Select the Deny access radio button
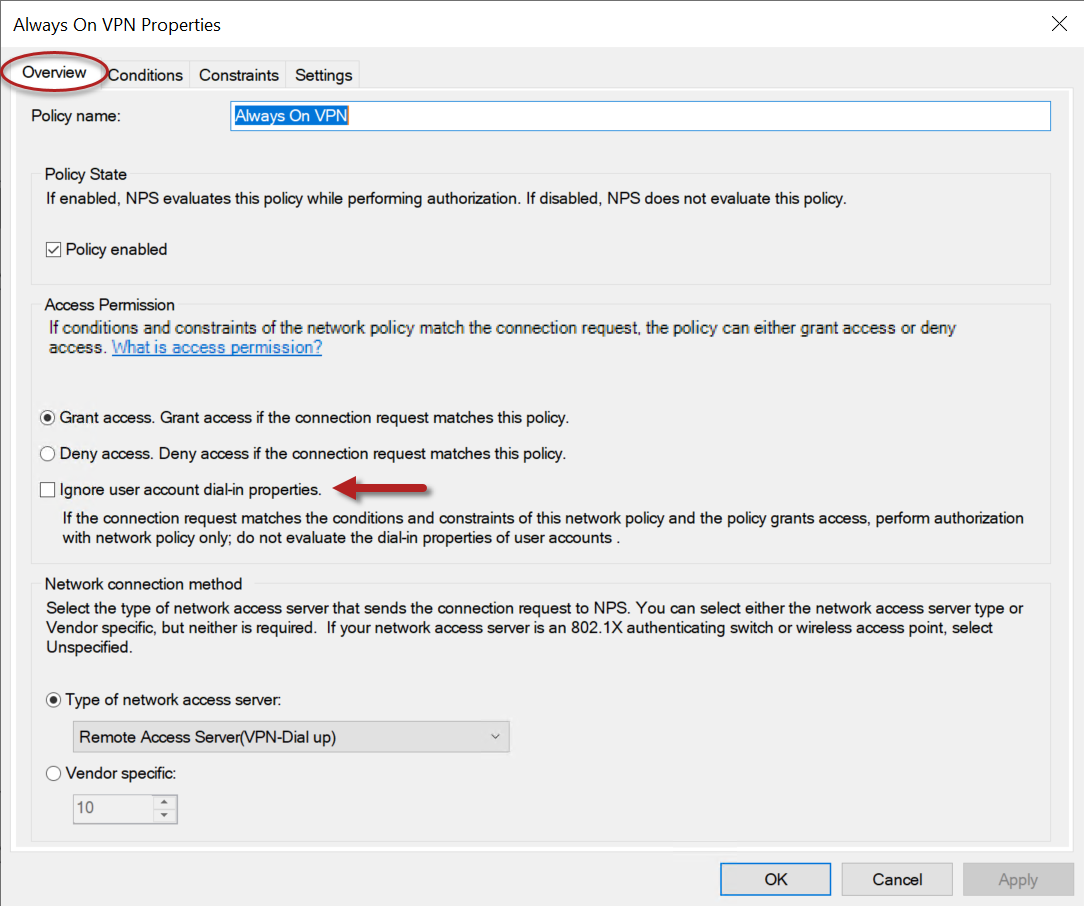Image resolution: width=1084 pixels, height=906 pixels. 47,453
